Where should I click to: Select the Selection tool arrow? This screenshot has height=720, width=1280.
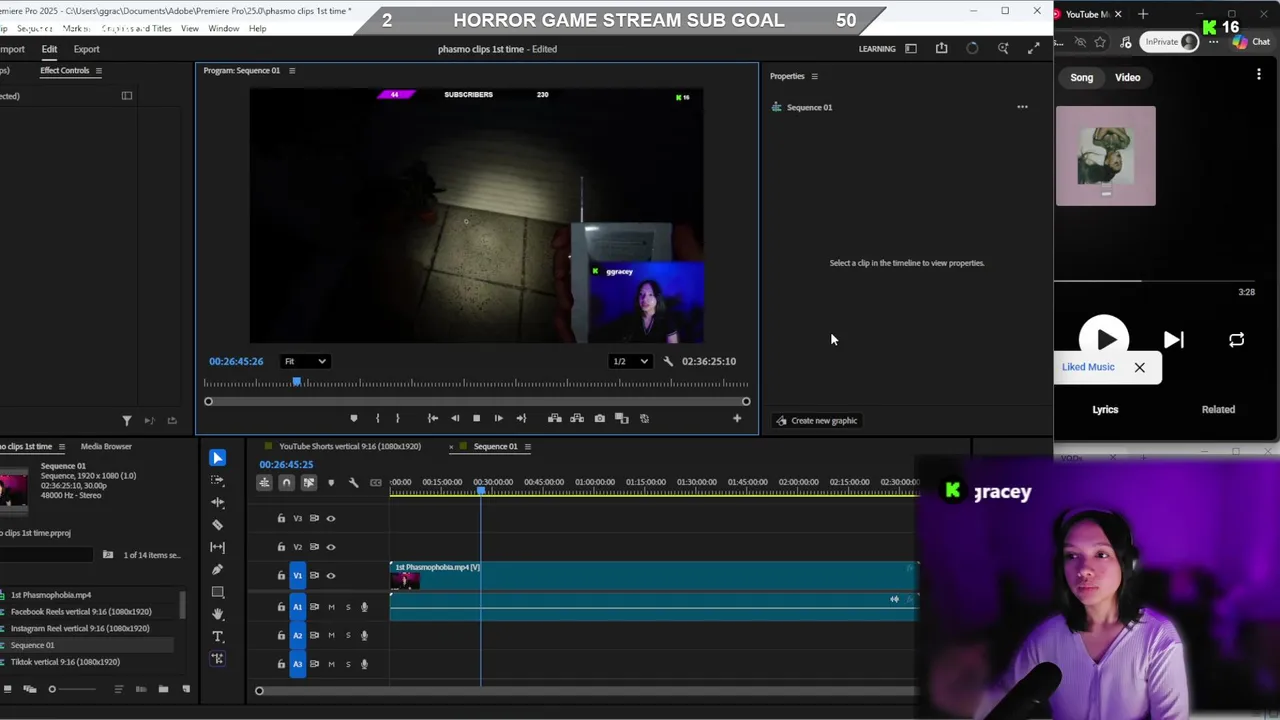[x=217, y=458]
